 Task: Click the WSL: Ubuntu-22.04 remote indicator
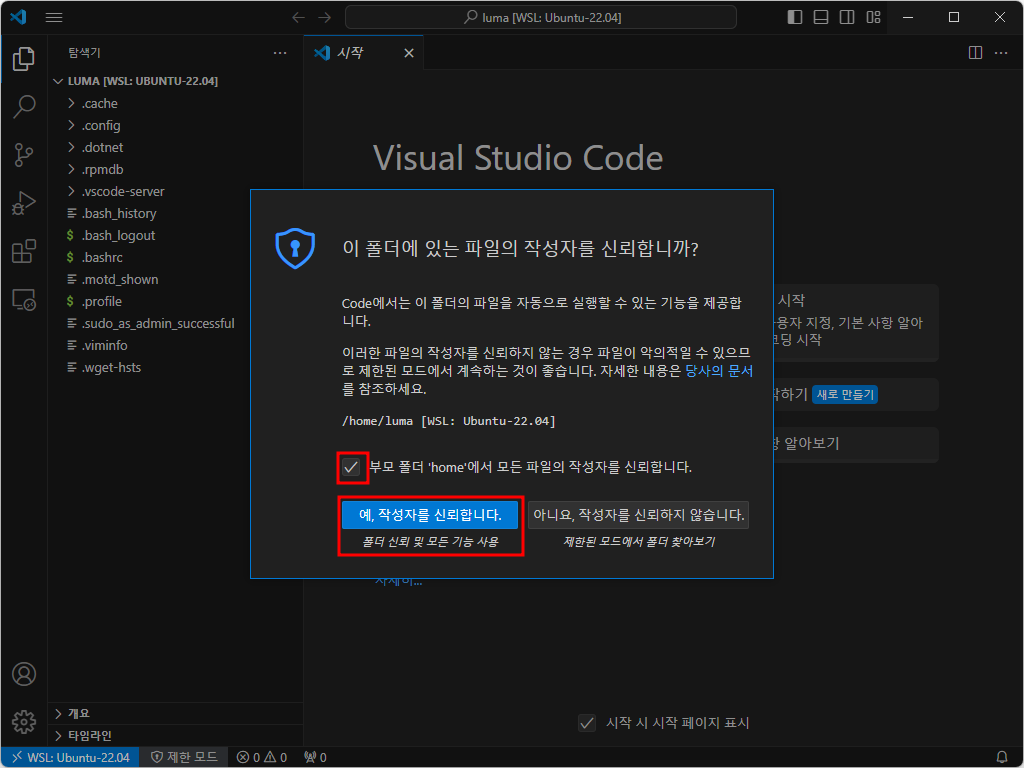(71, 758)
